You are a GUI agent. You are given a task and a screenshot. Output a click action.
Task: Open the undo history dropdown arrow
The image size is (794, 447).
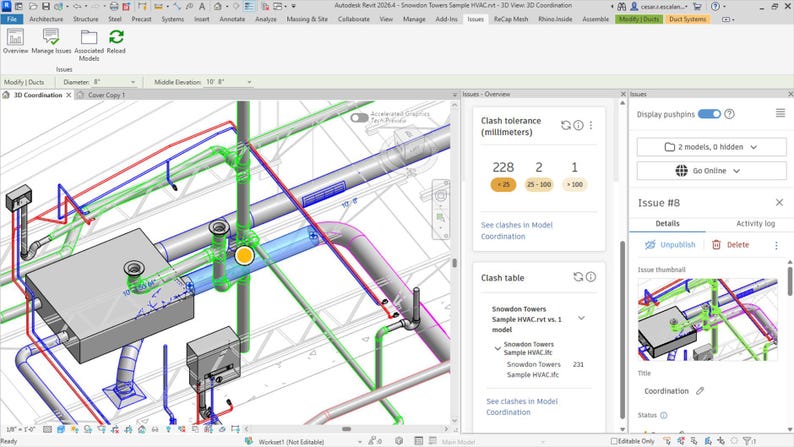coord(86,6)
